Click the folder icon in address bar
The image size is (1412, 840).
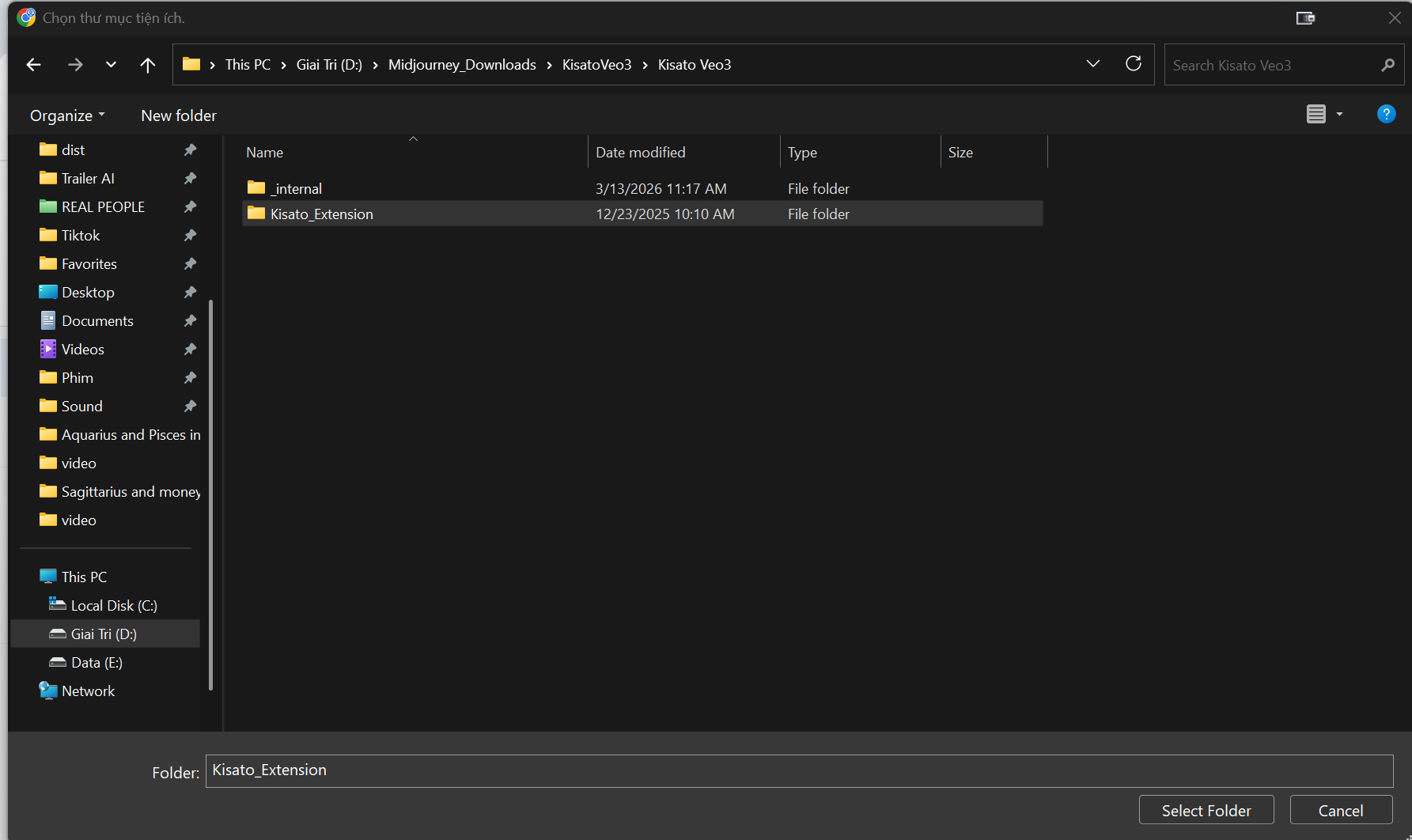(191, 64)
